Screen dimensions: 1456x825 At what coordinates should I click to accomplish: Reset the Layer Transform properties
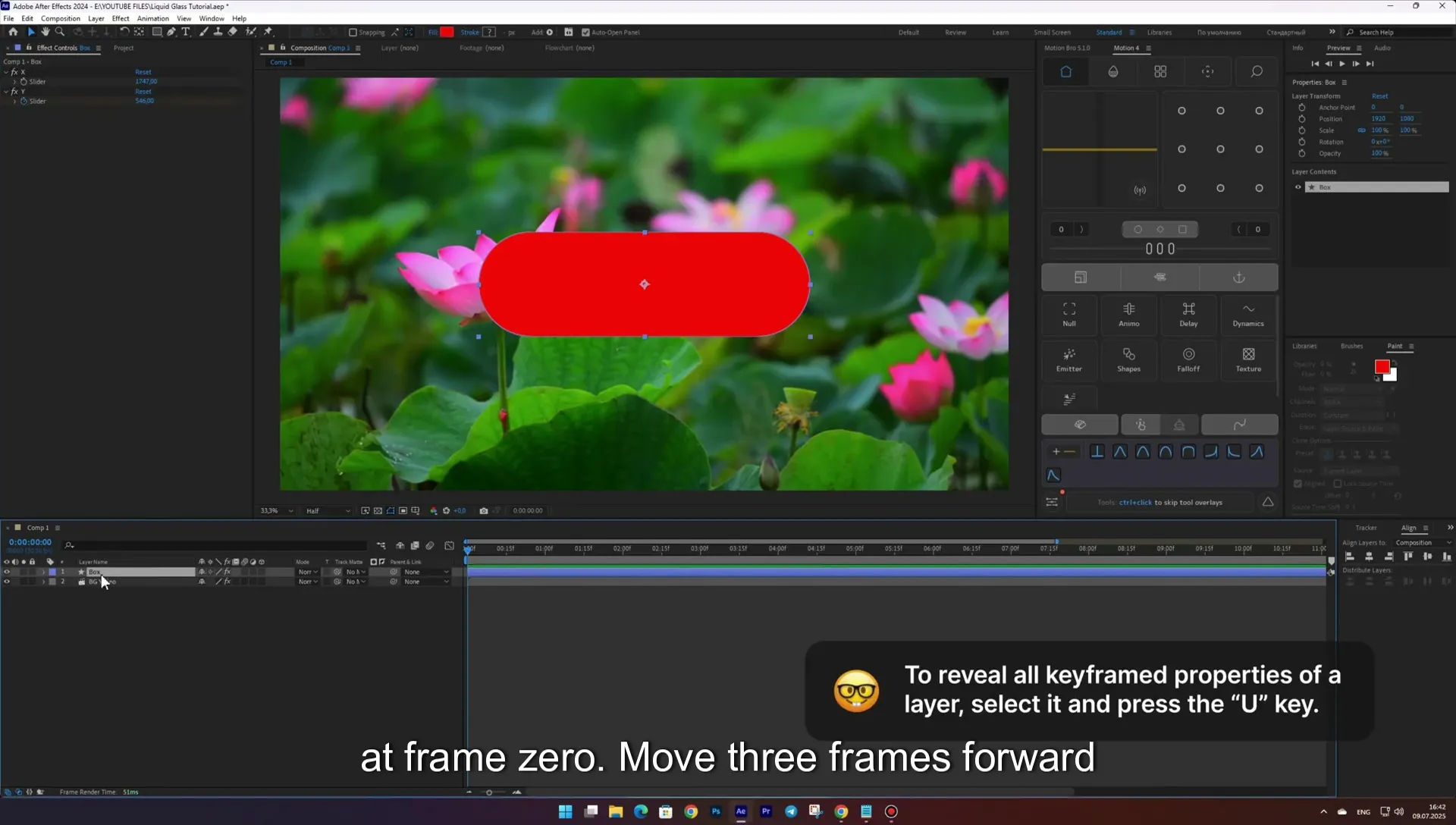coord(1379,96)
